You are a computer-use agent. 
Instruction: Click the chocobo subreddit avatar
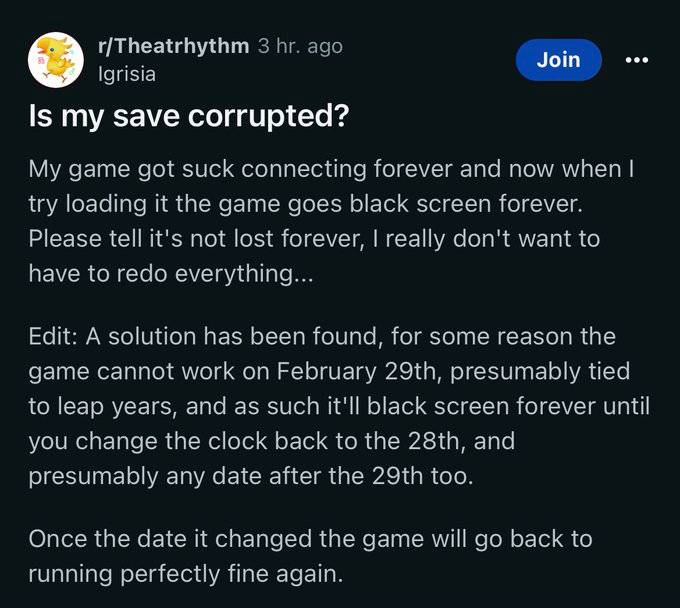pyautogui.click(x=56, y=60)
